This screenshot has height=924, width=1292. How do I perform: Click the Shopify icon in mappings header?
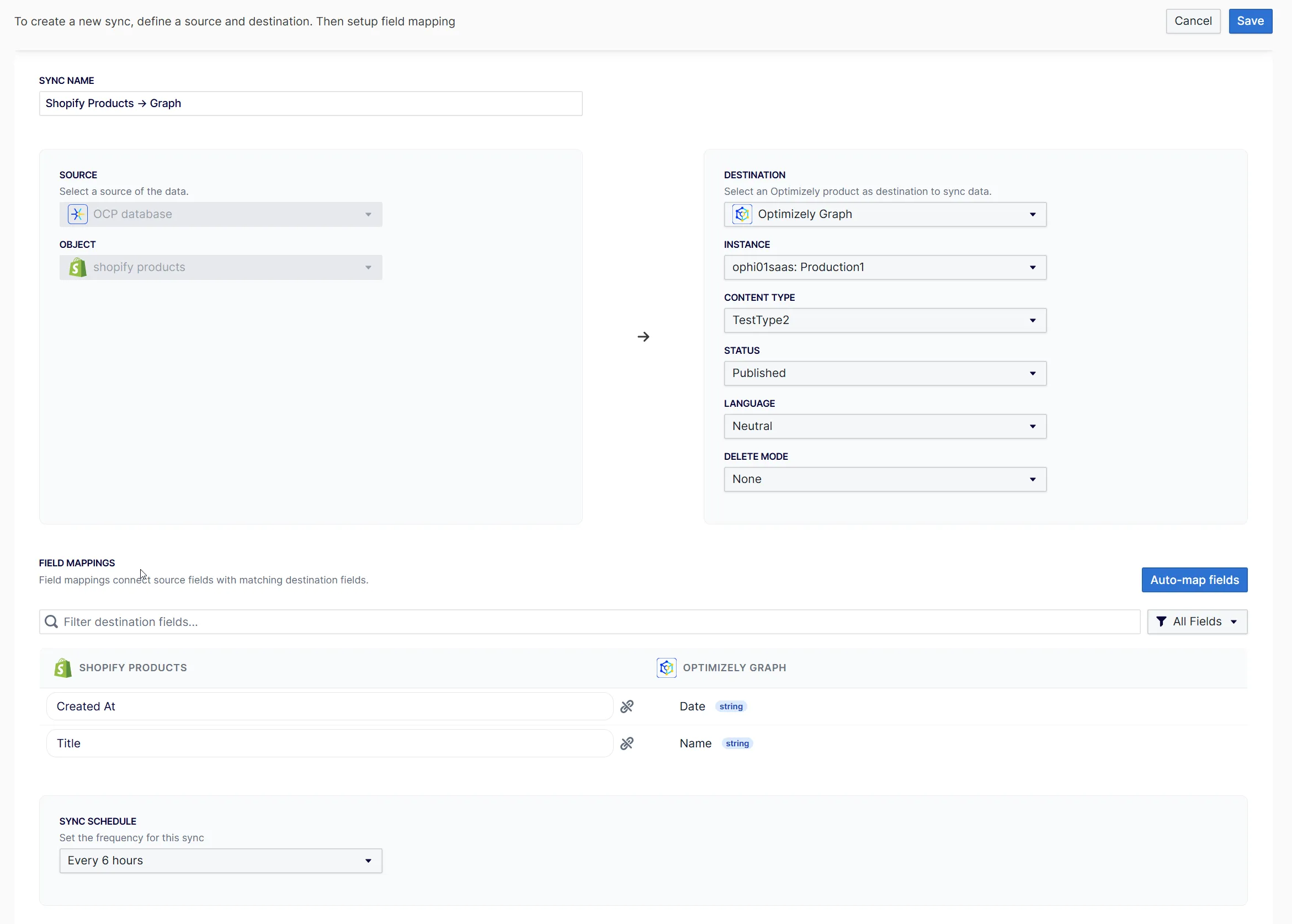tap(62, 668)
